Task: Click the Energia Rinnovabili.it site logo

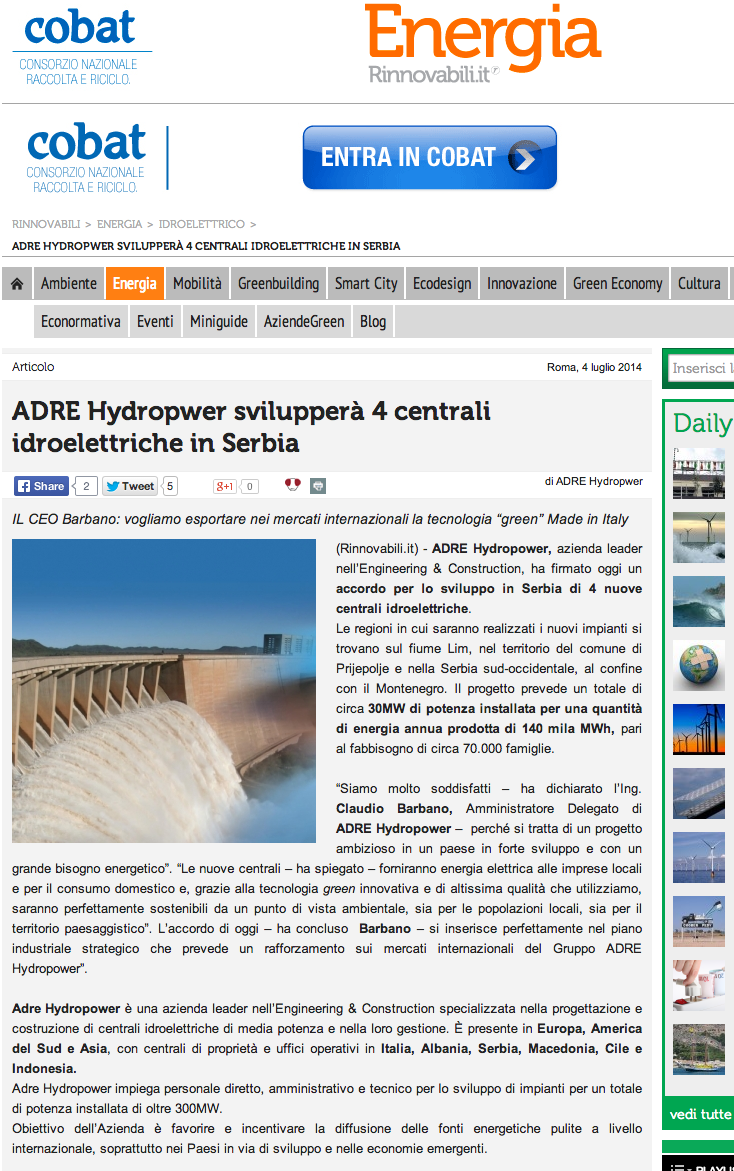Action: pyautogui.click(x=483, y=43)
